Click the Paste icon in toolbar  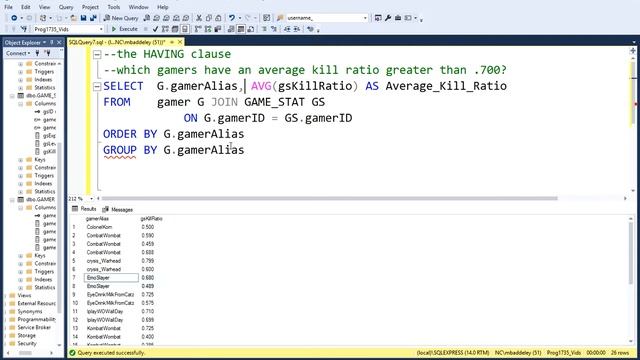coord(218,18)
